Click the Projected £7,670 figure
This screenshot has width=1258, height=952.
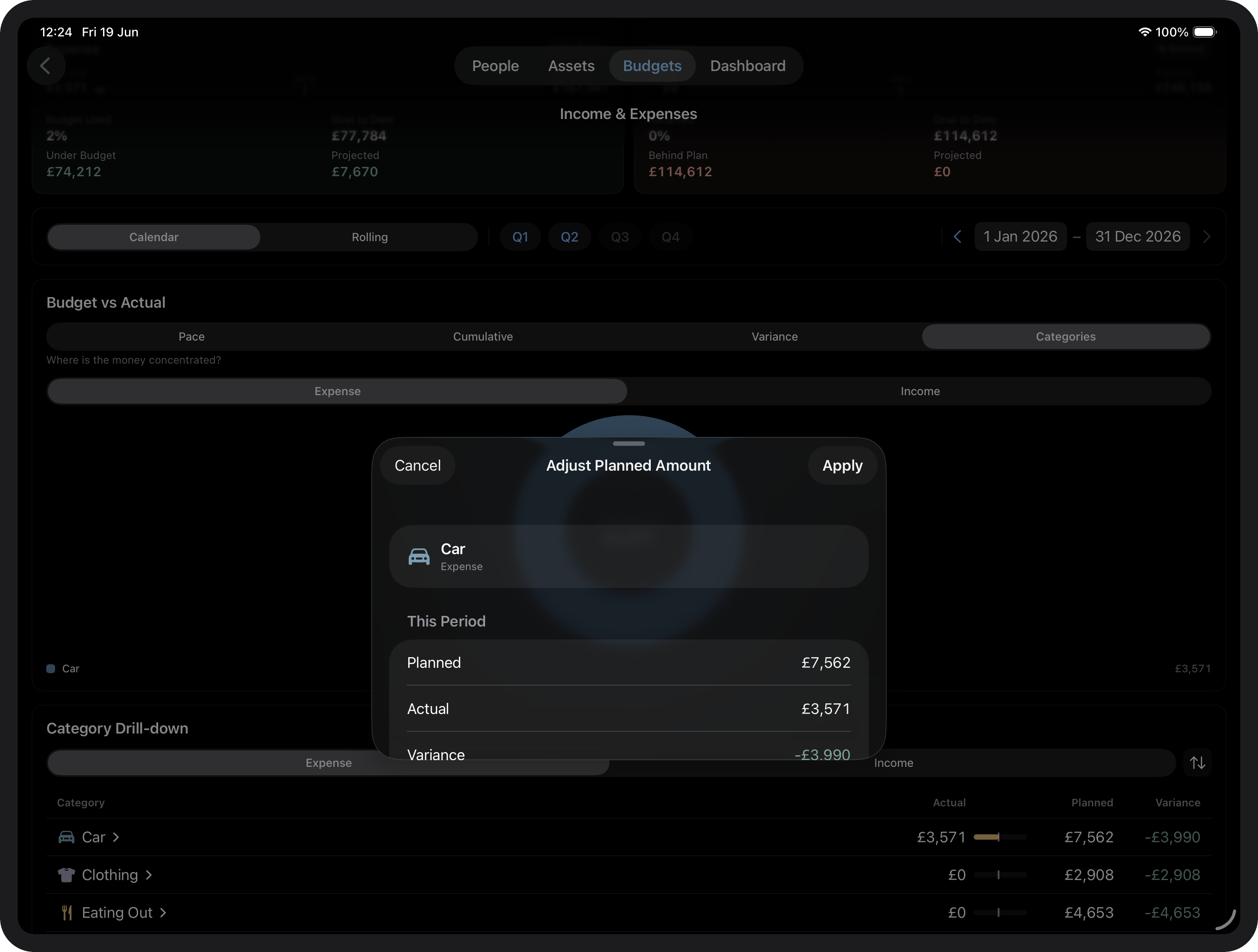[x=355, y=172]
